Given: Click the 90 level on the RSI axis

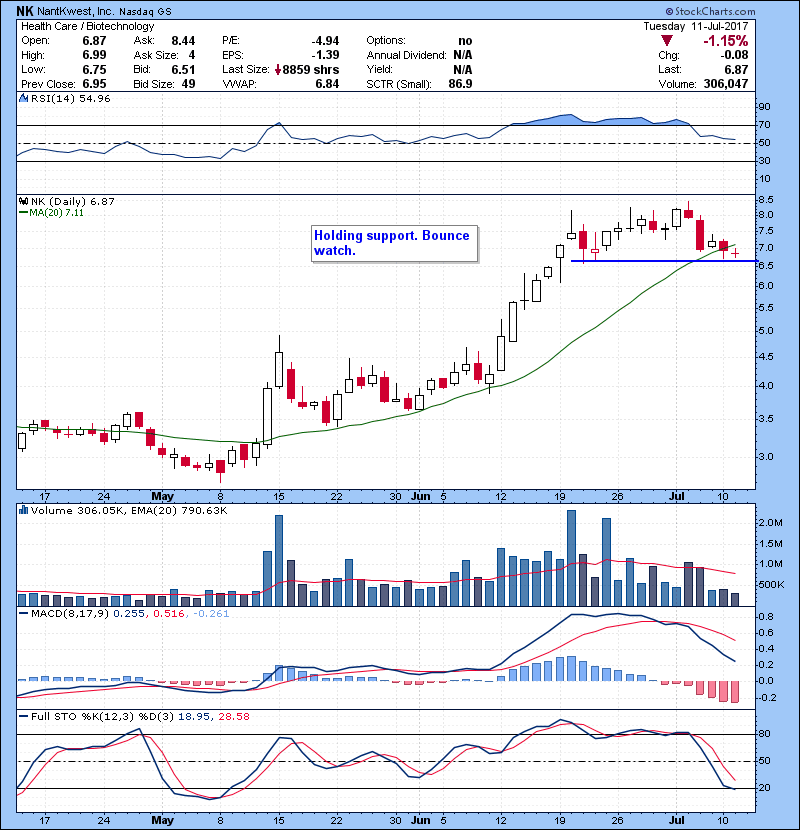Looking at the screenshot, I should click(x=765, y=107).
